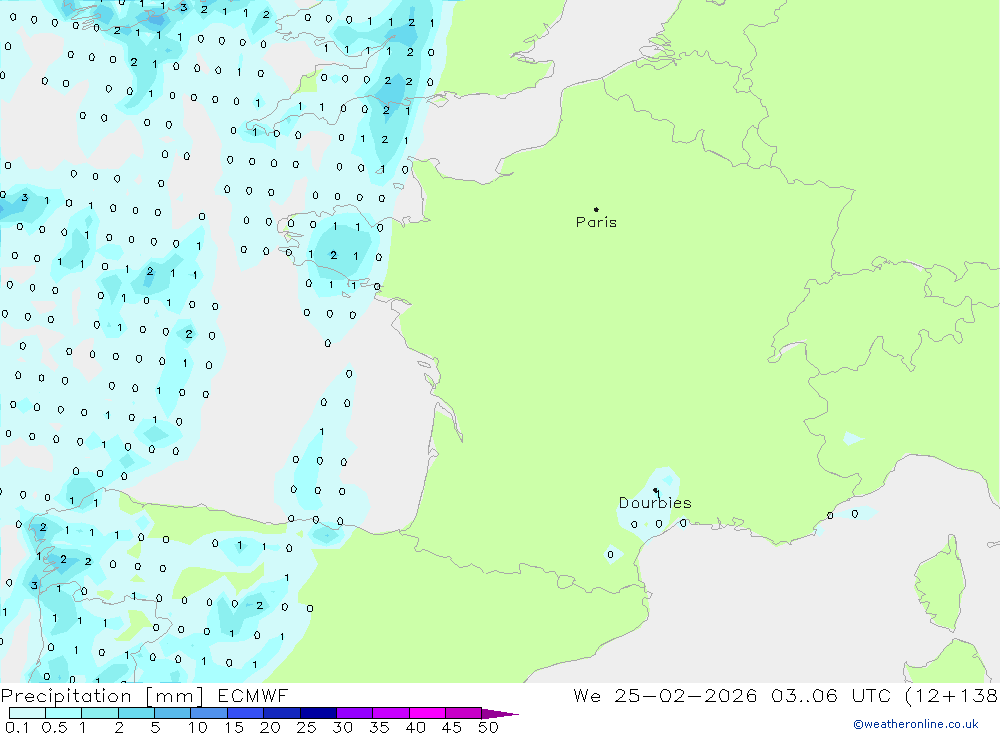Screen dimensions: 1000x733
Task: Click the '10' legend scale value
Action: pos(197,727)
